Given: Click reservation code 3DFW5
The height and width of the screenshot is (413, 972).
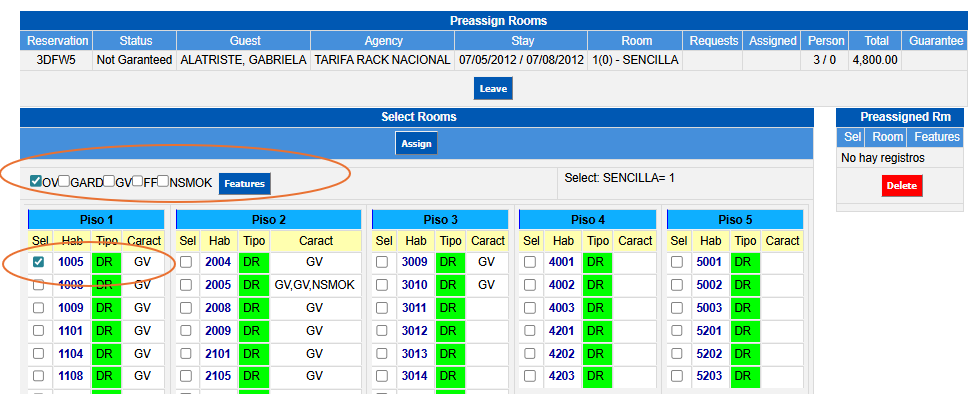Looking at the screenshot, I should click(x=56, y=60).
